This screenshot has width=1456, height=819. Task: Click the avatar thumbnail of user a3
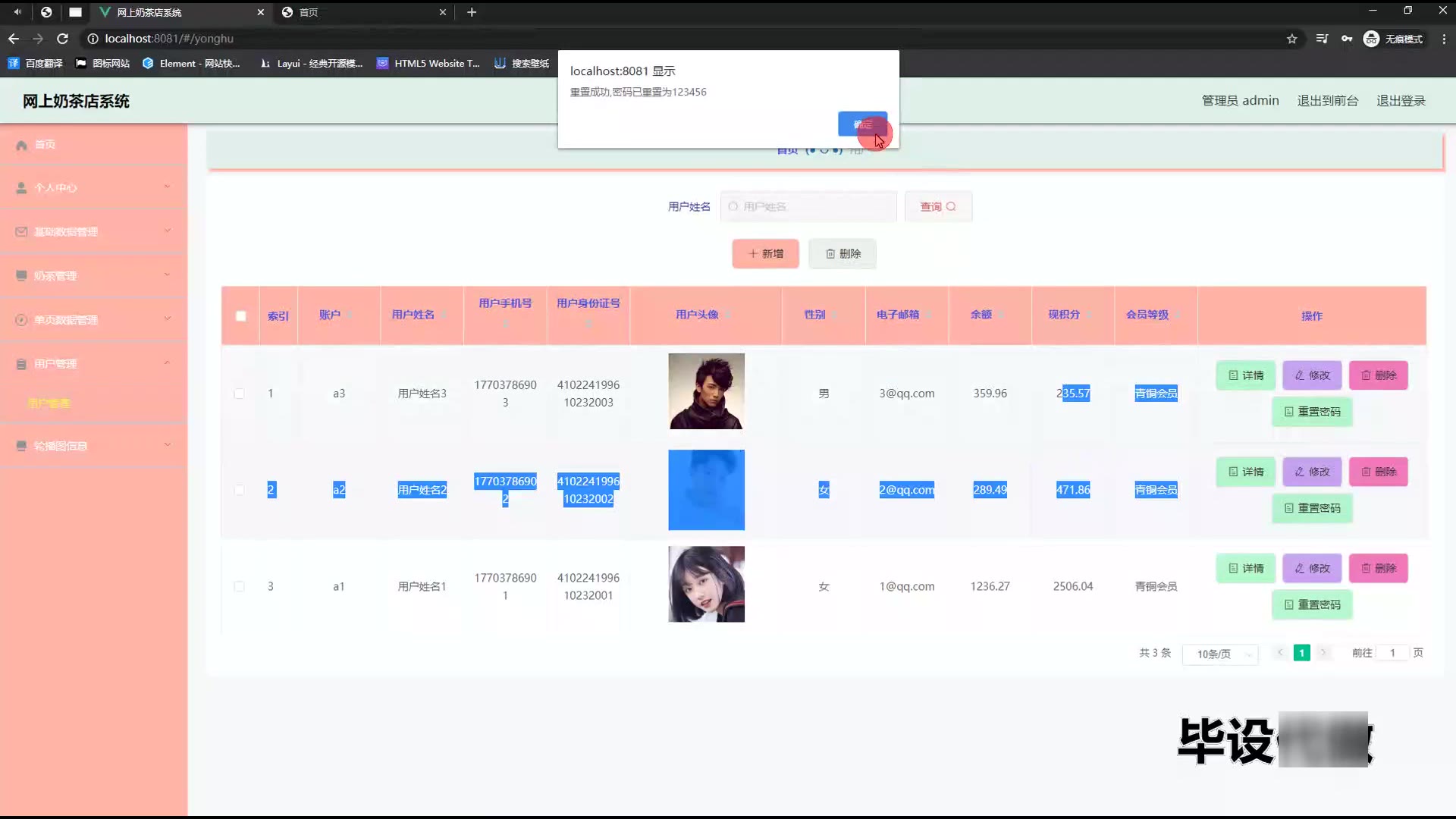tap(706, 391)
